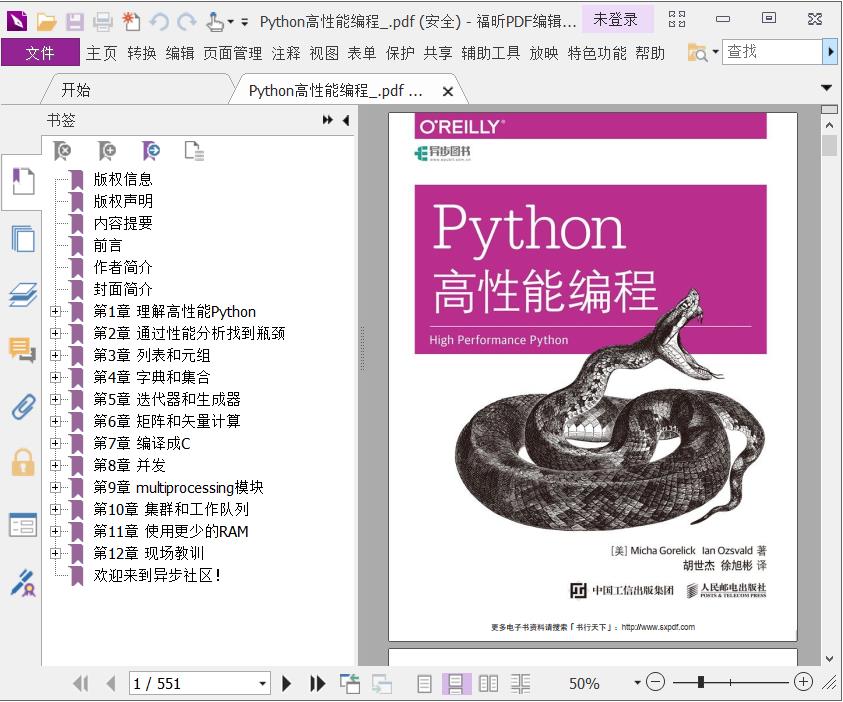This screenshot has width=843, height=702.
Task: Click the zoom in plus button
Action: click(803, 682)
